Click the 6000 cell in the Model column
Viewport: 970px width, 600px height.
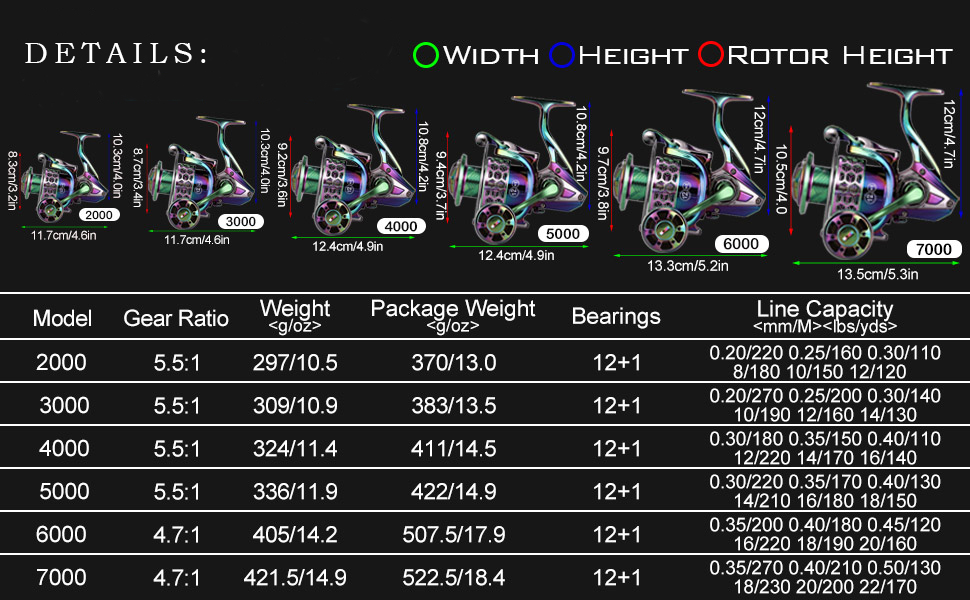pos(61,534)
